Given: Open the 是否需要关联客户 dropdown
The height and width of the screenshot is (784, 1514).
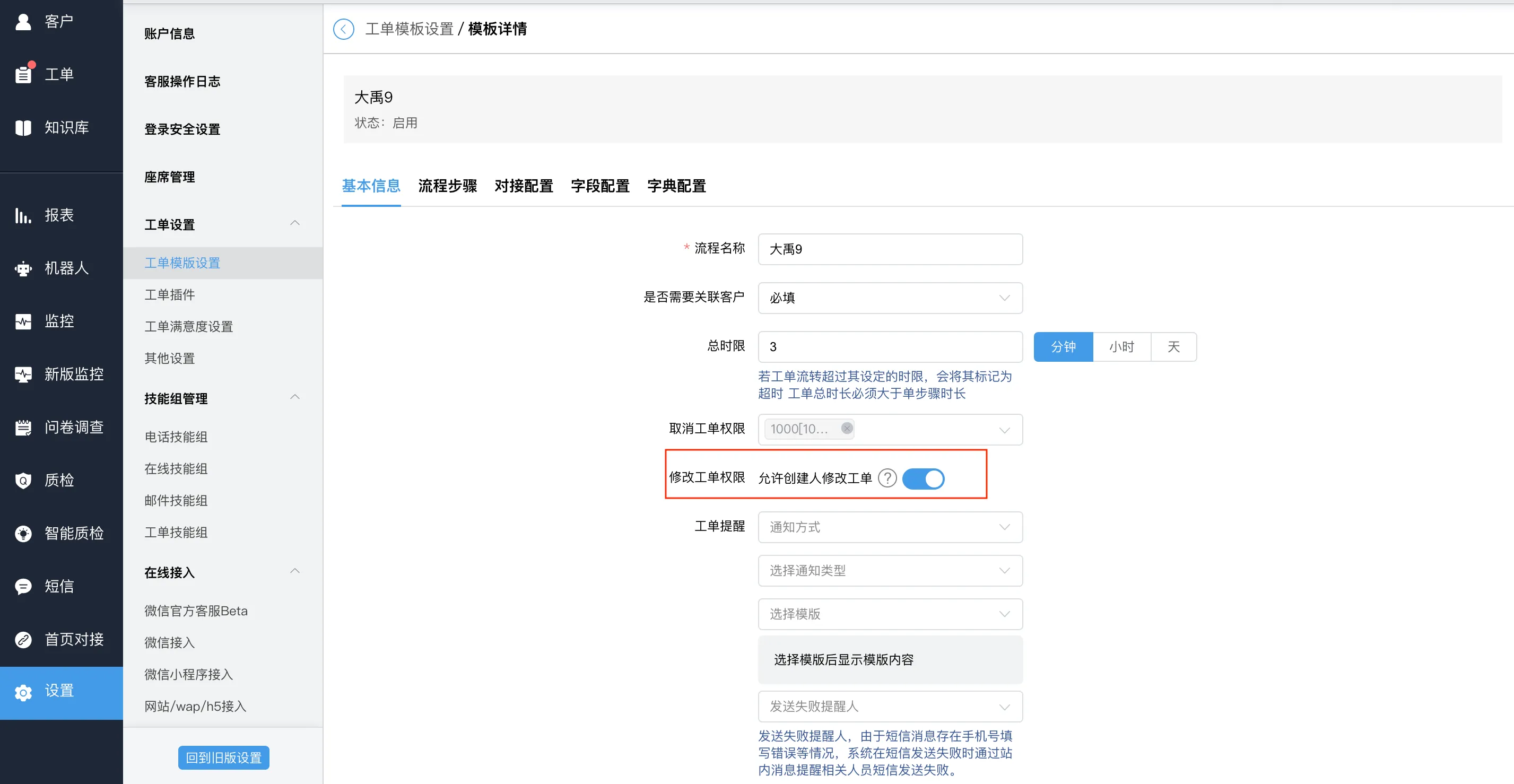Looking at the screenshot, I should tap(890, 298).
